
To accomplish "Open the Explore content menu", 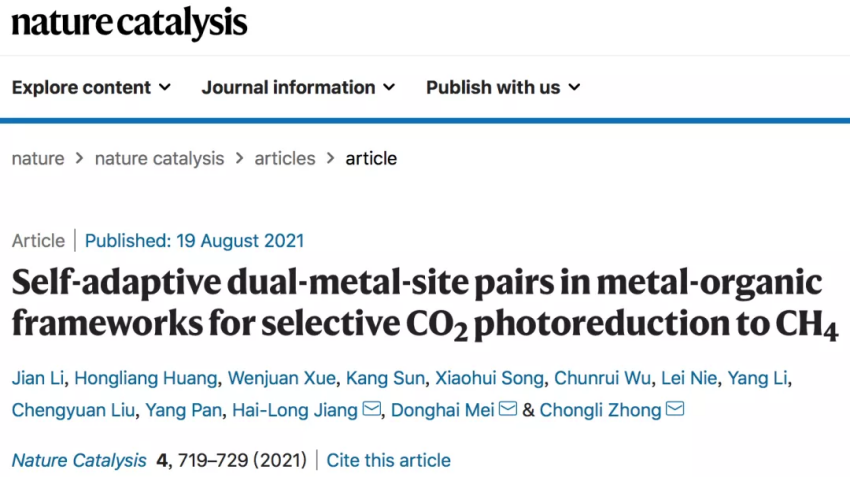I will pos(91,87).
